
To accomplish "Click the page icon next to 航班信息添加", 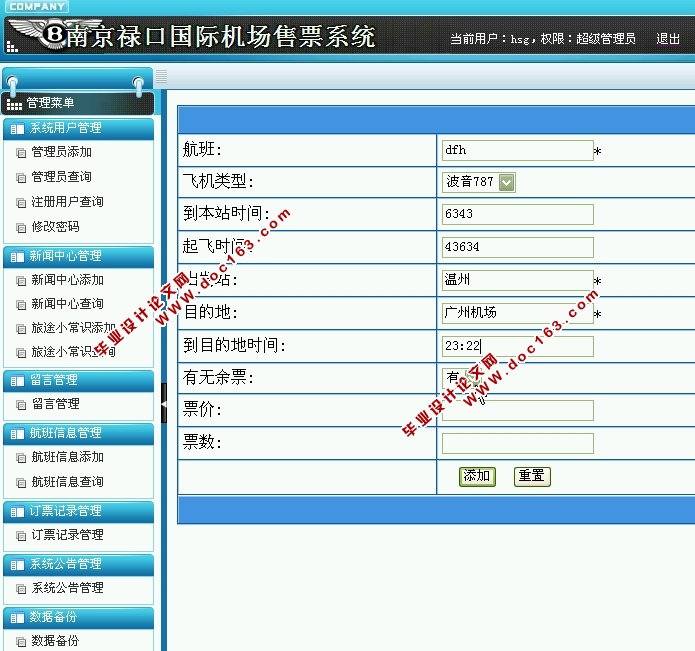I will click(21, 458).
